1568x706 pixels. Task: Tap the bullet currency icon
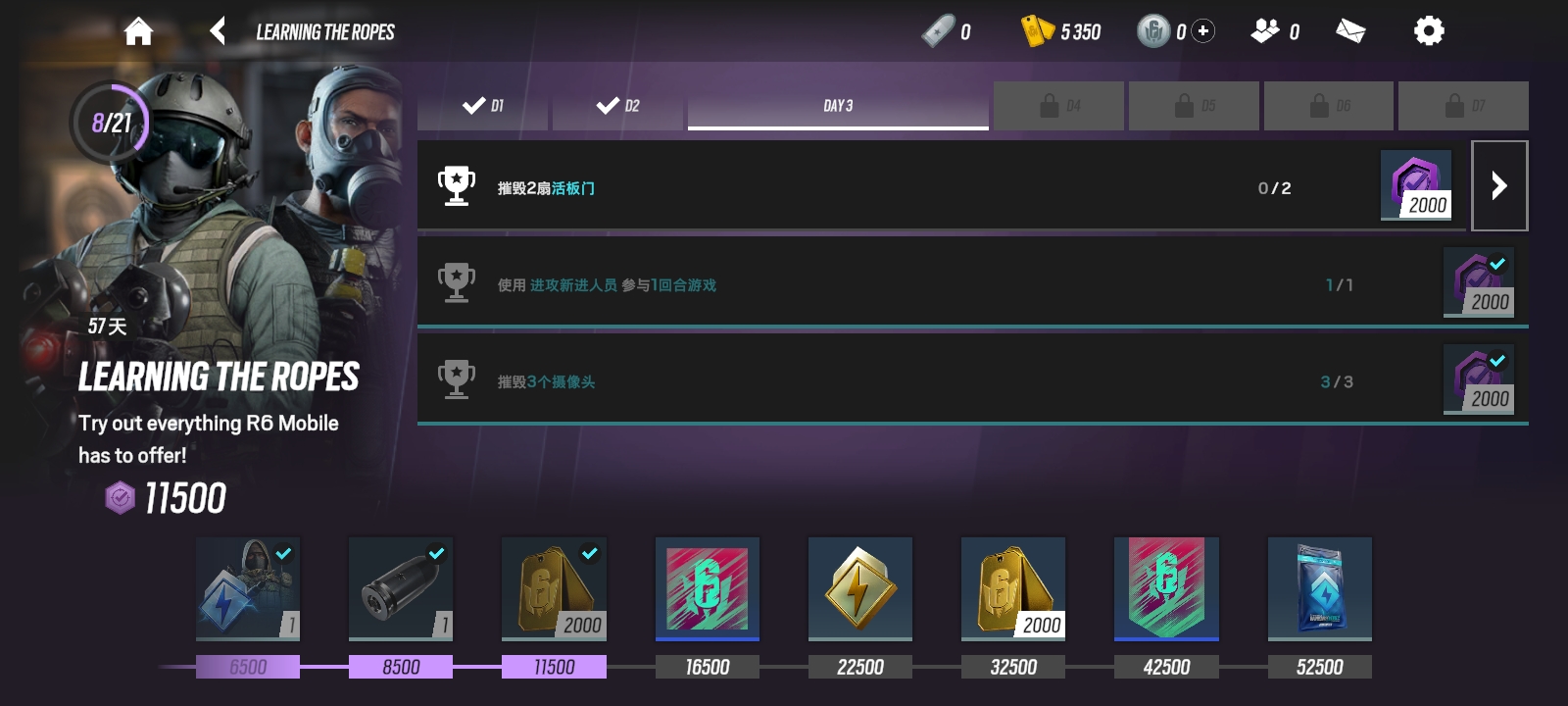click(938, 31)
